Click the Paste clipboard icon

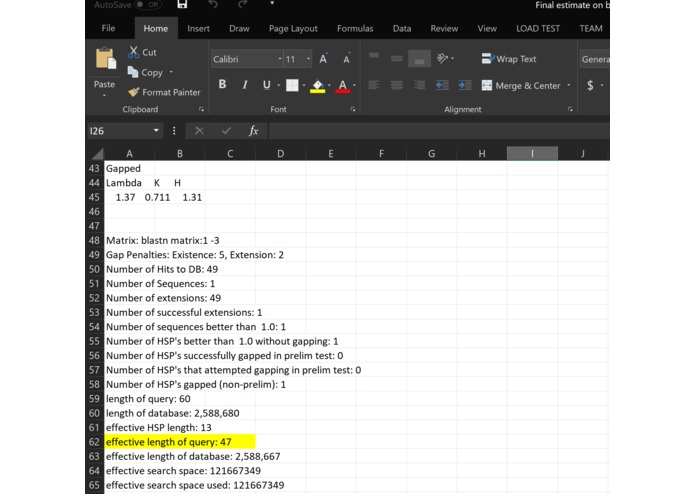105,58
